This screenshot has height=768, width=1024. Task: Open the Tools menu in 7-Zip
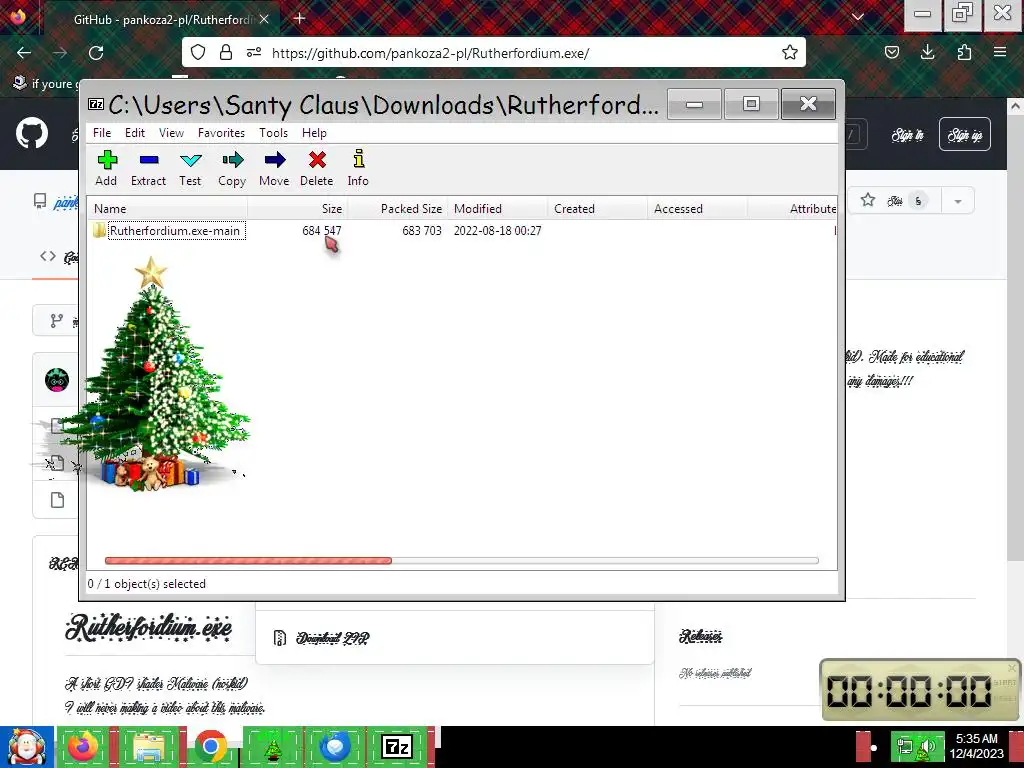pos(273,133)
